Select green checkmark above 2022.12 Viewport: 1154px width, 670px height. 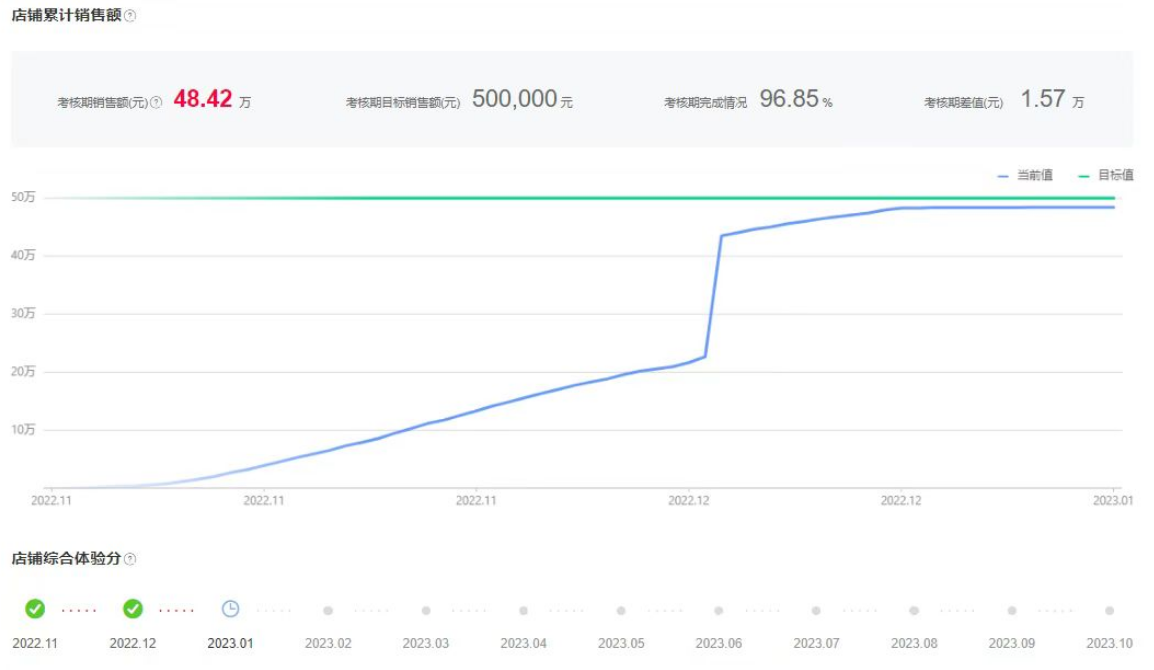click(x=132, y=609)
